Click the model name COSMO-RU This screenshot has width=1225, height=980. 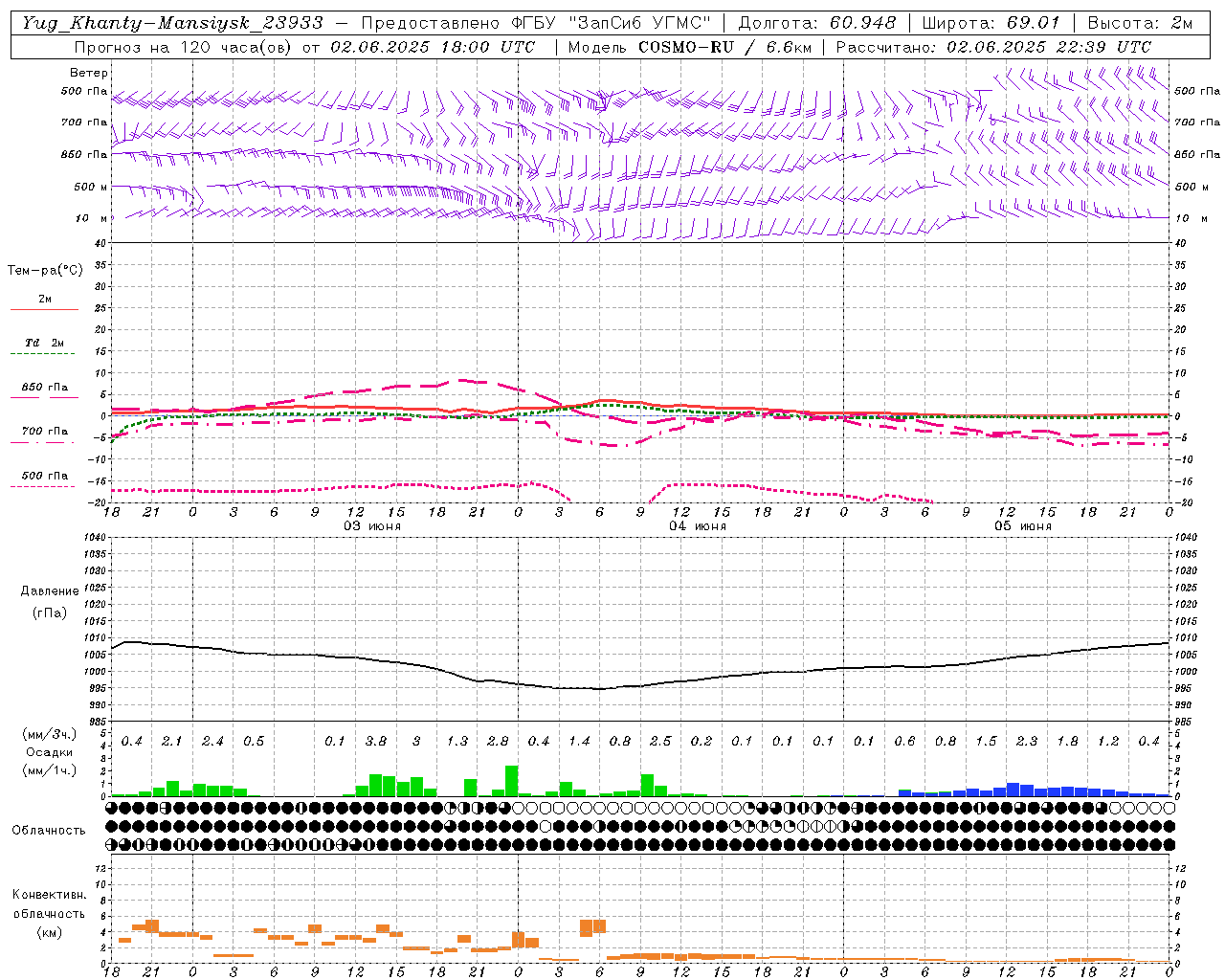pyautogui.click(x=686, y=47)
